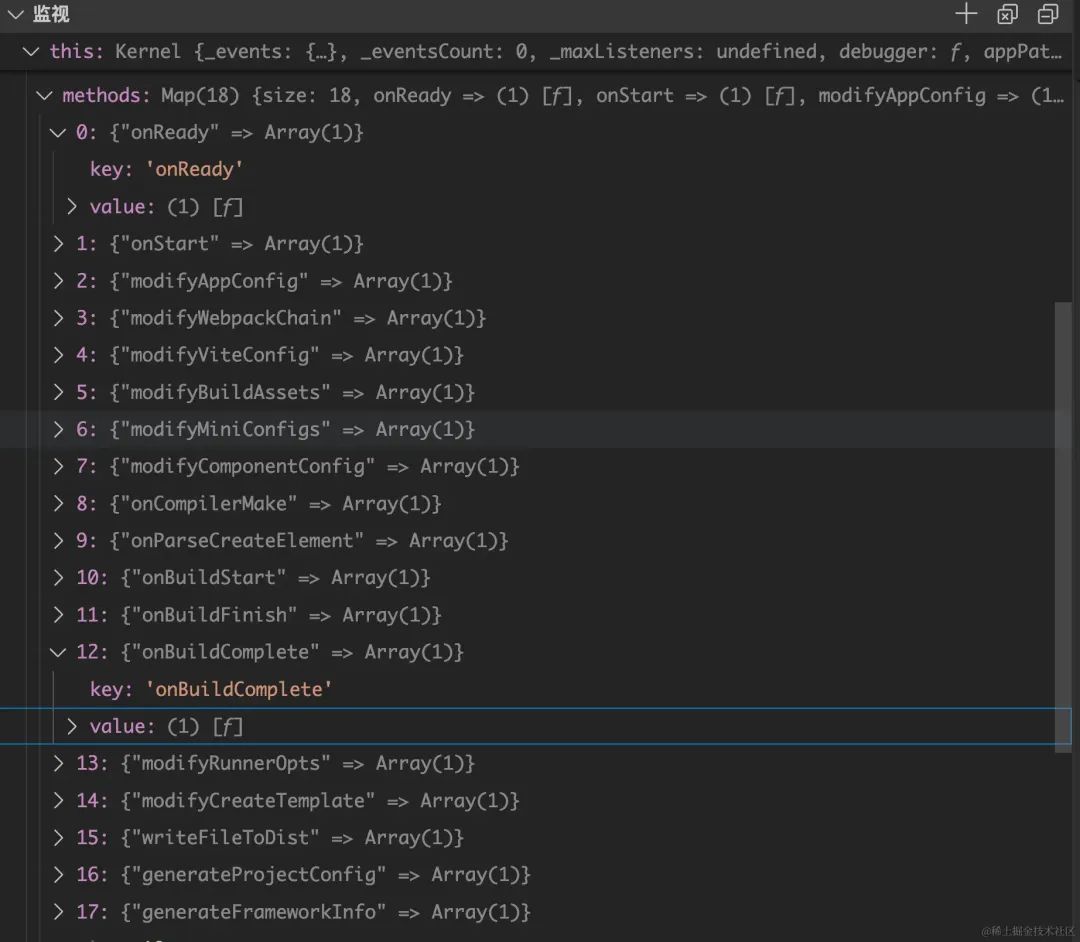
Task: Expand entry 15 writeFileToDist
Action: point(58,837)
